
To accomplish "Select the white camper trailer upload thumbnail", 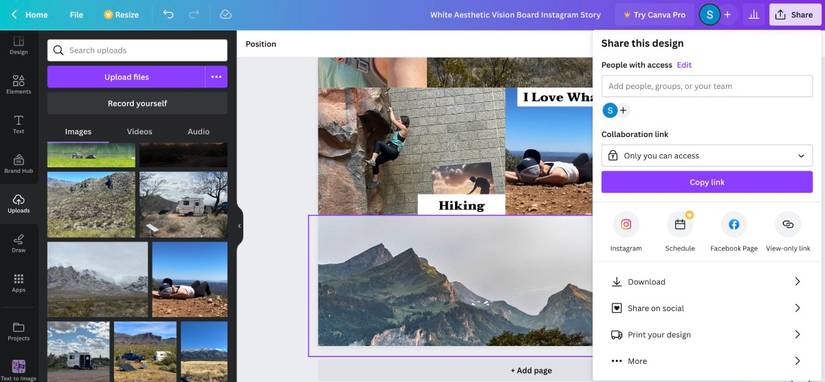I will coord(184,205).
